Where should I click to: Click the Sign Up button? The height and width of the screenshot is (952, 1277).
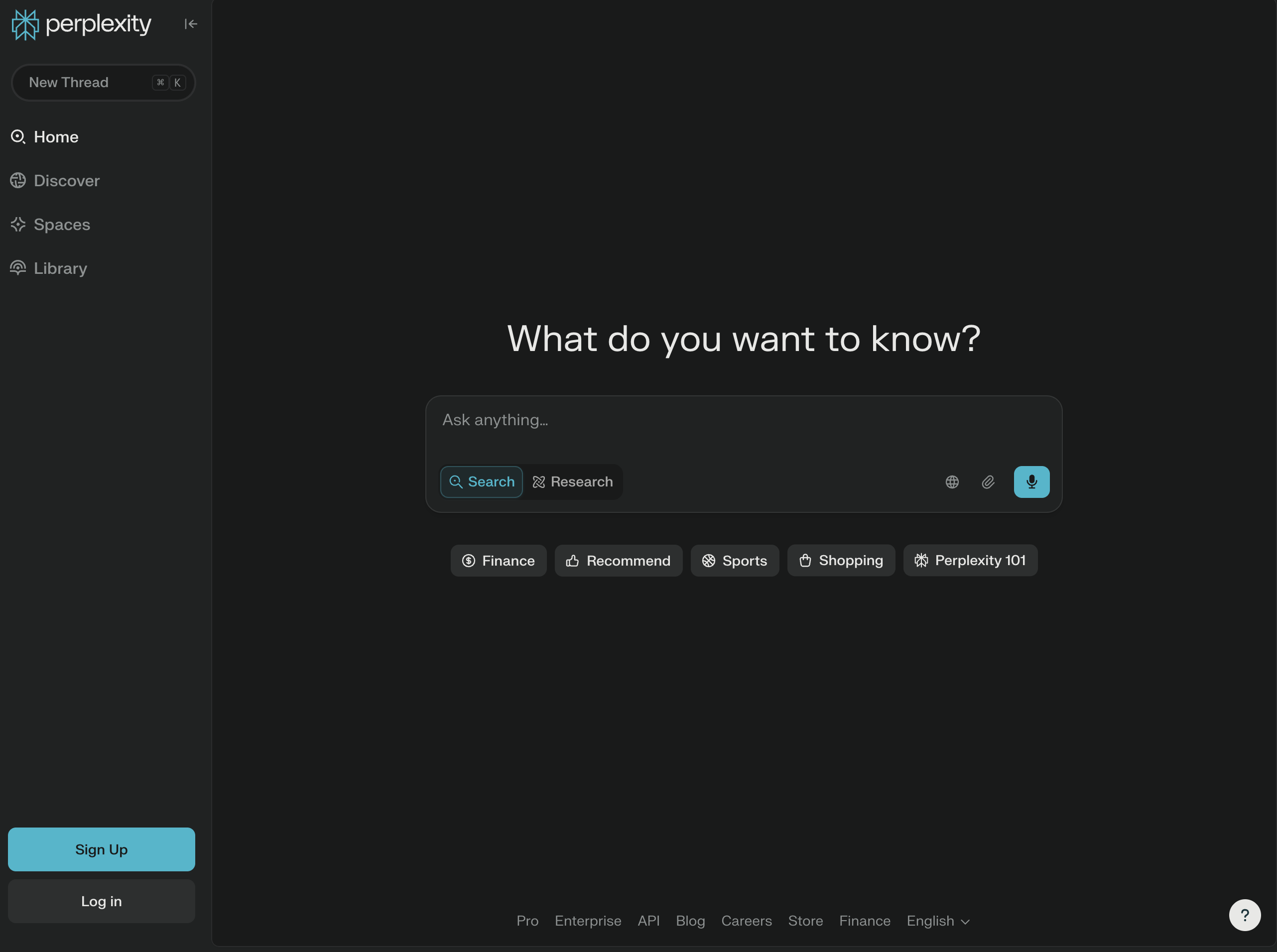pos(102,849)
